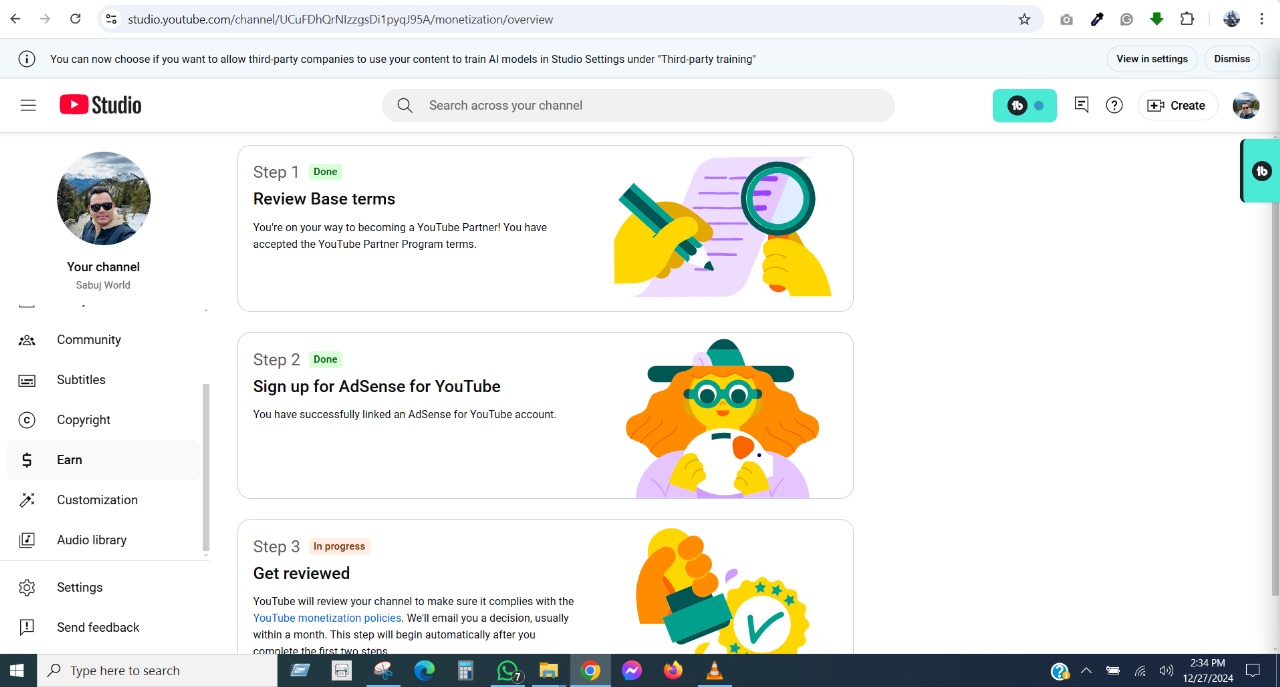Open the YouTube monetization policies link
Image resolution: width=1280 pixels, height=687 pixels.
pyautogui.click(x=327, y=618)
